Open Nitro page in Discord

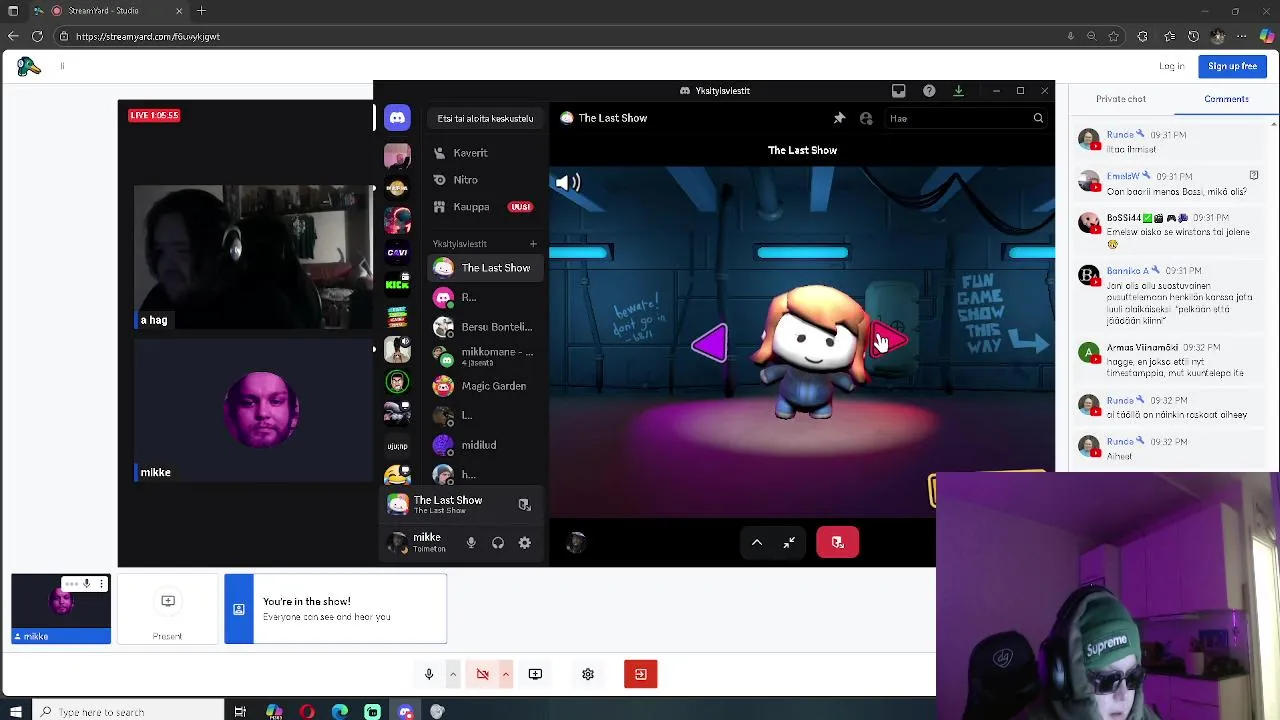[487, 180]
